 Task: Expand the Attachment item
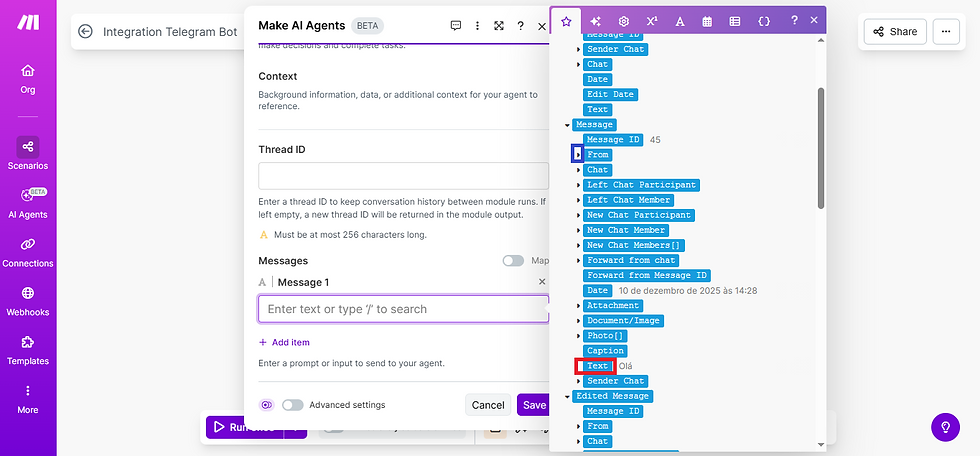(x=579, y=305)
